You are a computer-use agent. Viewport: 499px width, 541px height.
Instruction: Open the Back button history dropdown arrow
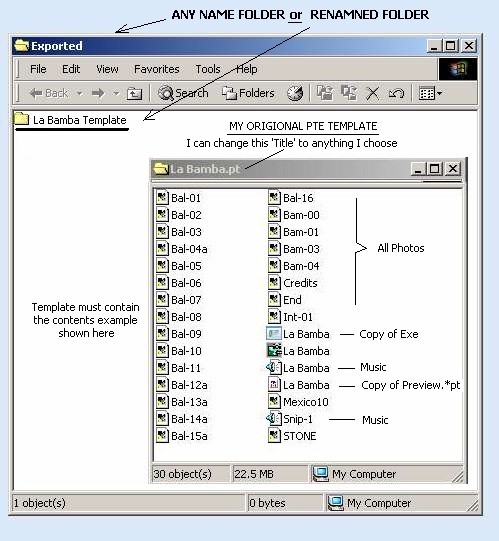[79, 93]
